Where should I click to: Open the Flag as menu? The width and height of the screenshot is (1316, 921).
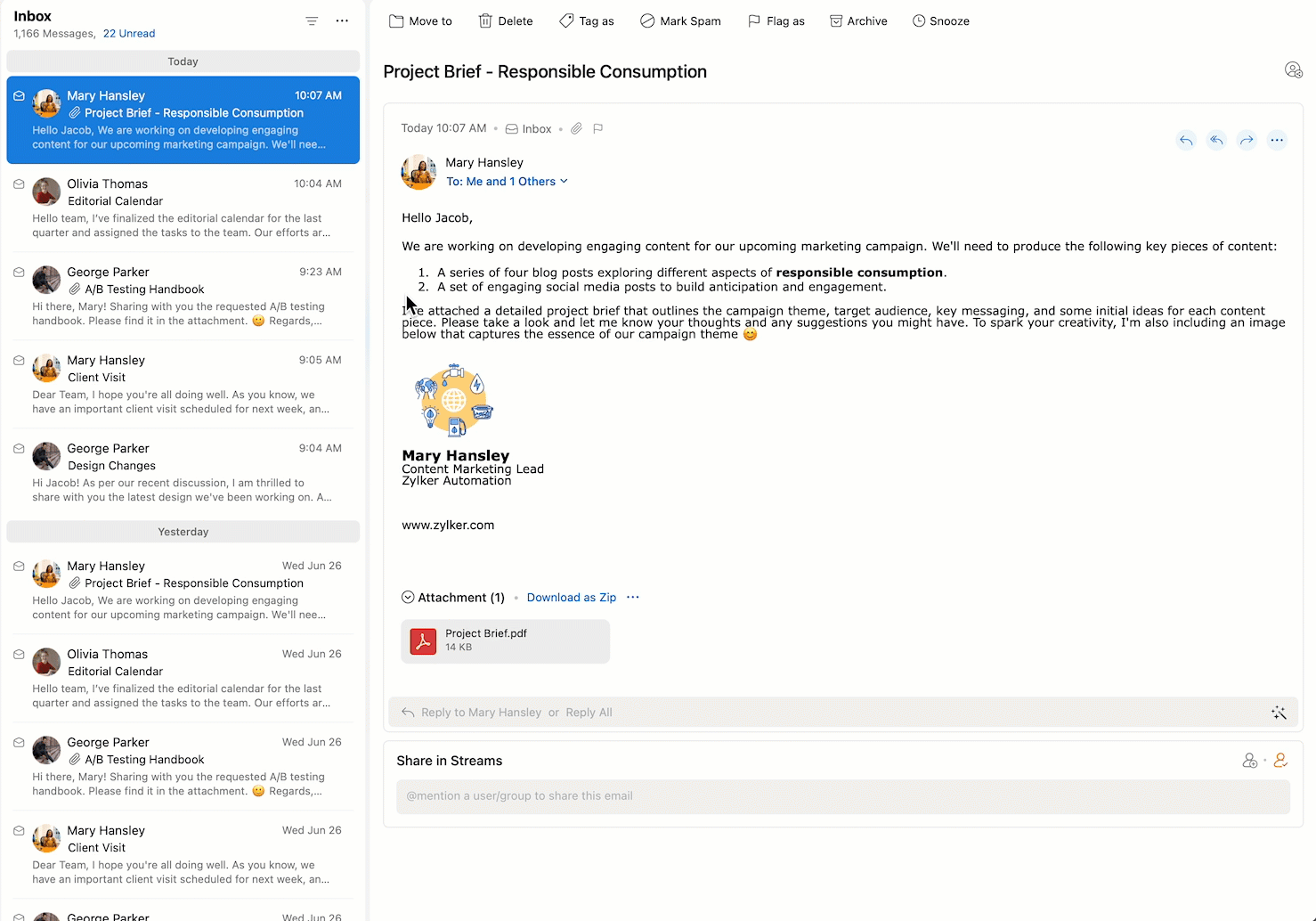pos(776,20)
